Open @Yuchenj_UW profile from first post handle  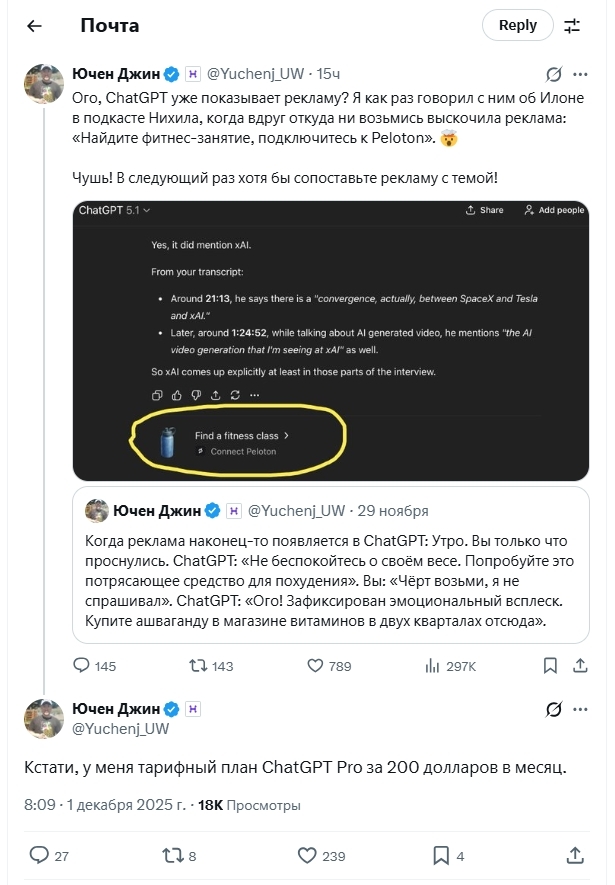(255, 74)
